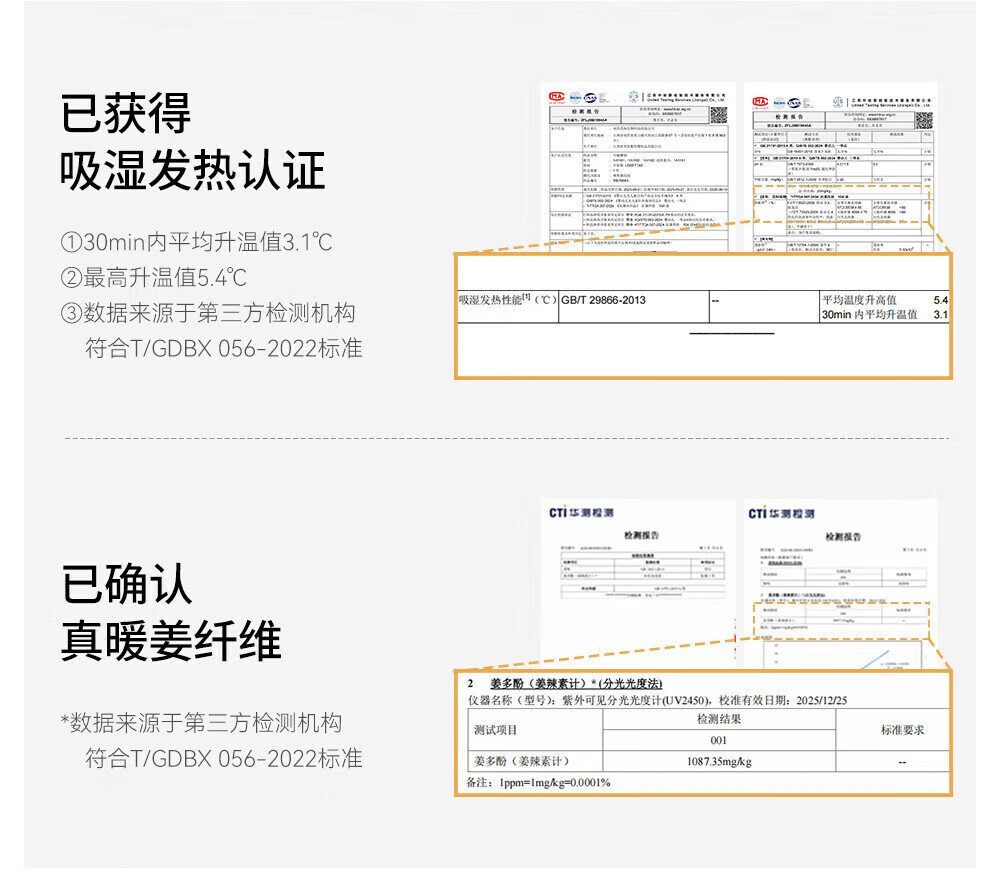1000x886 pixels.
Task: Click the GB/T 29866-2013 table cell
Action: tap(603, 300)
